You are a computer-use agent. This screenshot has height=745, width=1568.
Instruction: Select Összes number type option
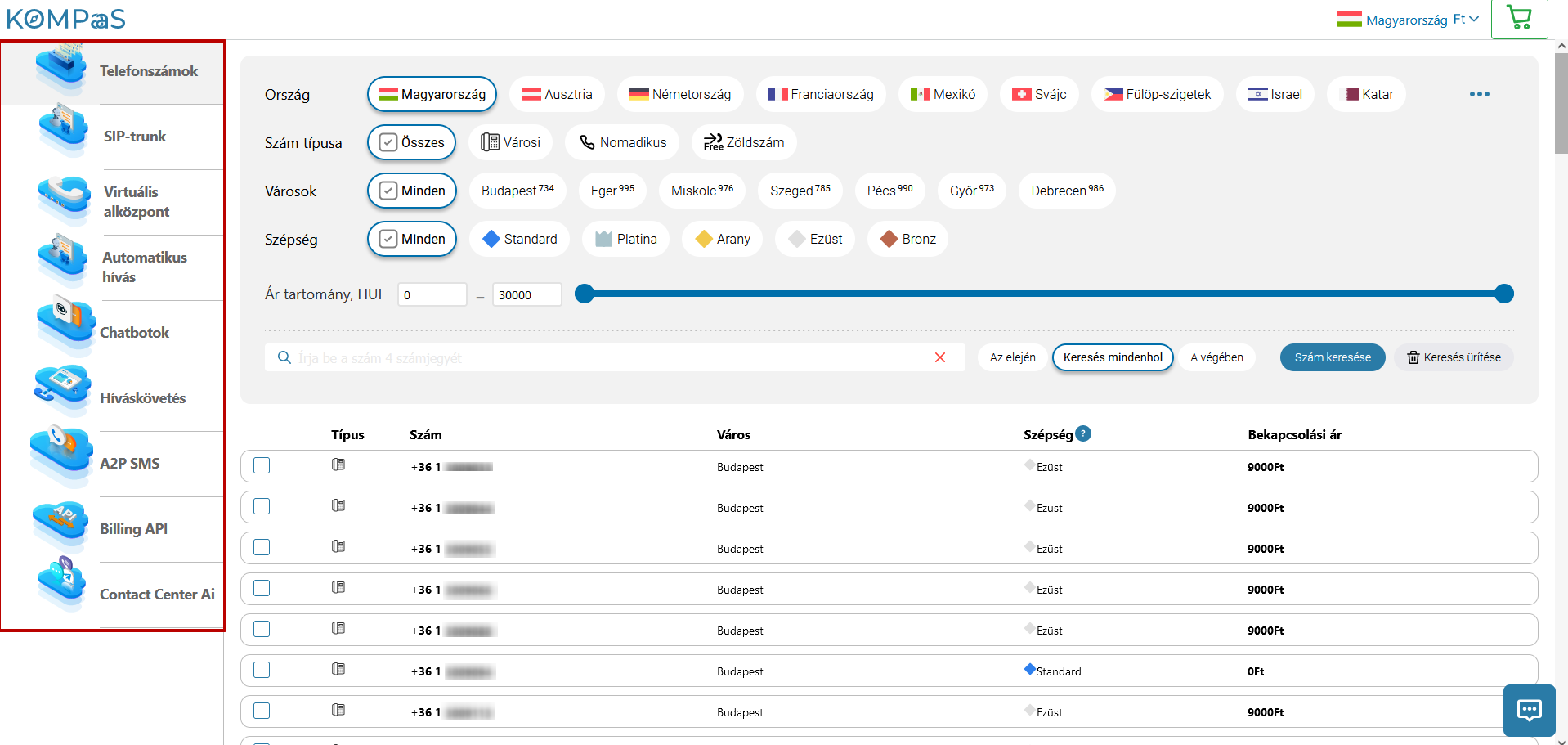click(x=412, y=142)
